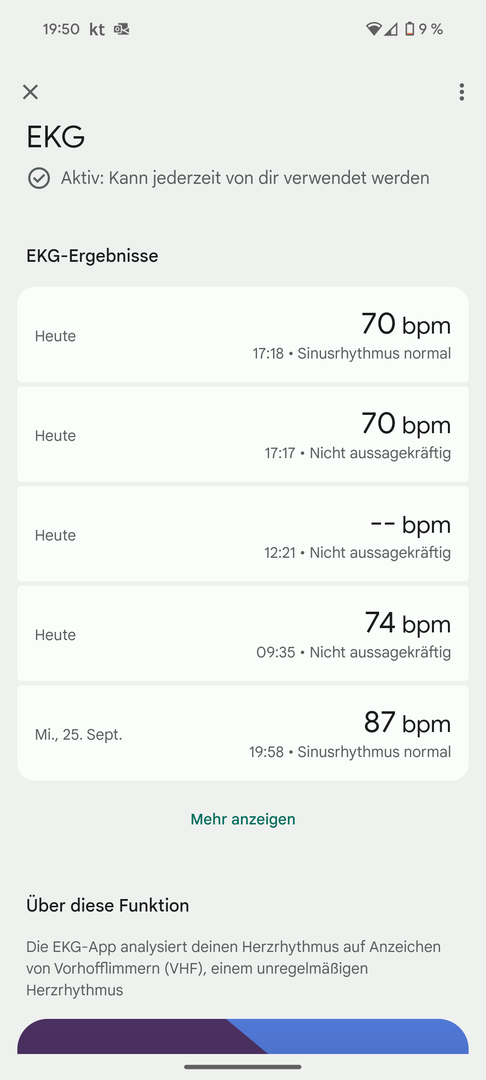486x1080 pixels.
Task: Tap the bottom navigation gesture handle
Action: point(243,1067)
